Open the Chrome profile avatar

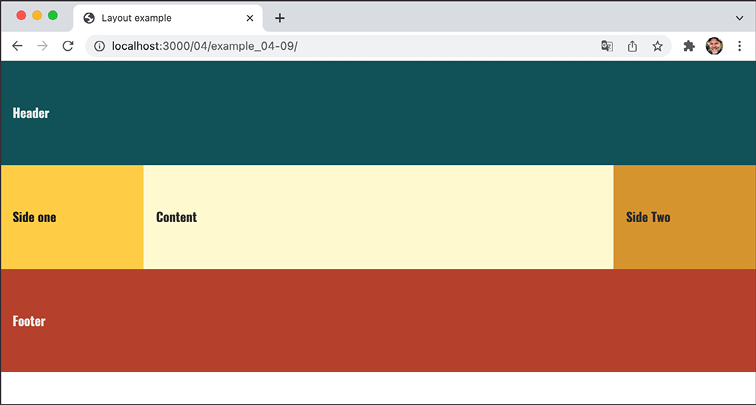714,46
